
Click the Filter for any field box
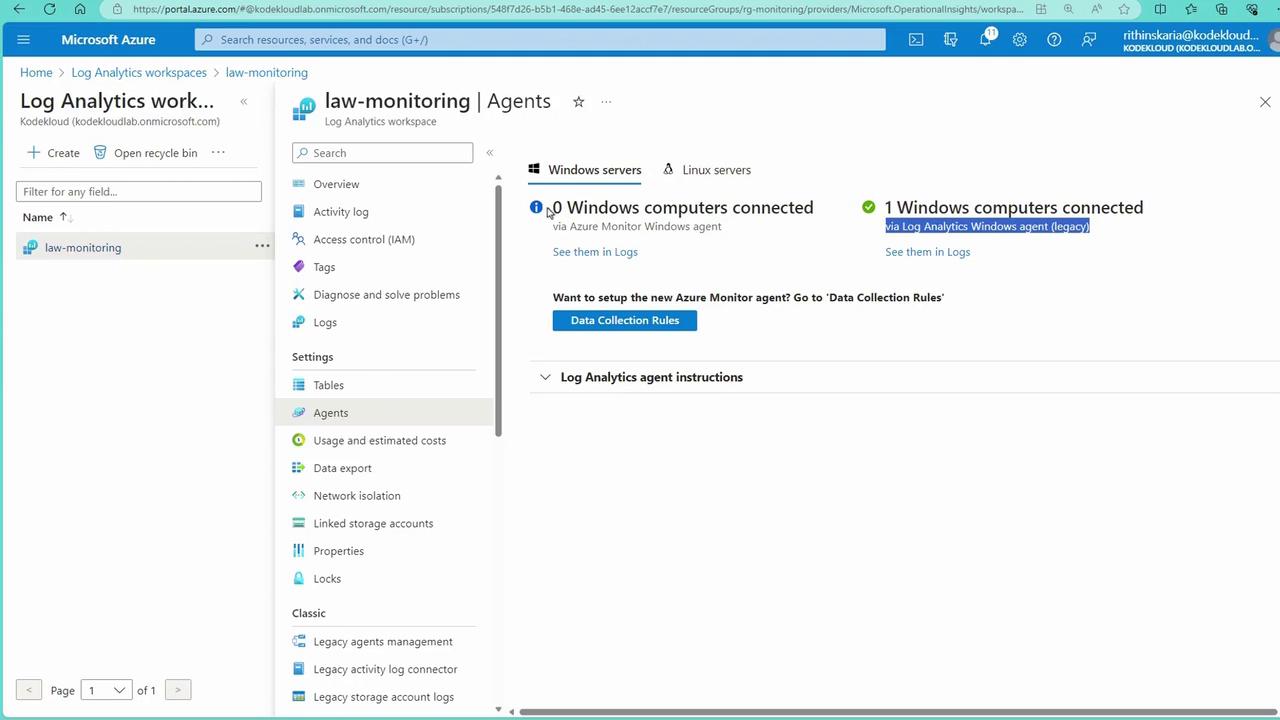point(139,191)
